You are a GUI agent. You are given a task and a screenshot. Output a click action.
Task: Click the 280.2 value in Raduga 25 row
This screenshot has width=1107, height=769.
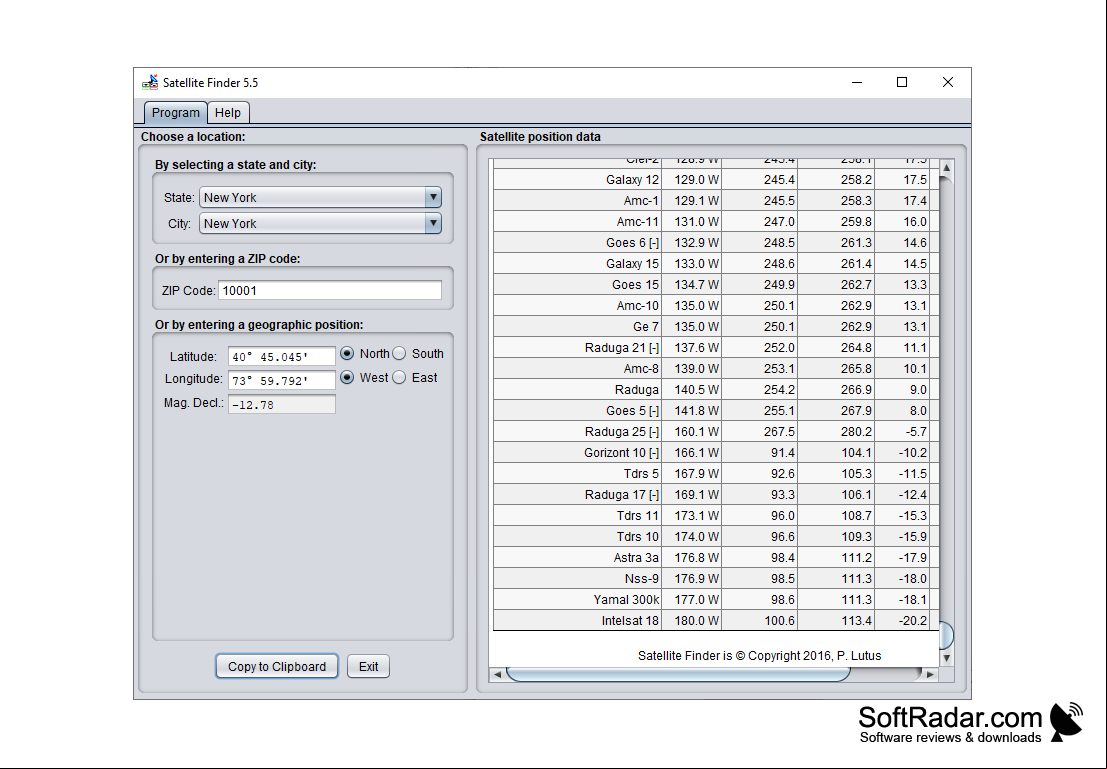(x=837, y=432)
